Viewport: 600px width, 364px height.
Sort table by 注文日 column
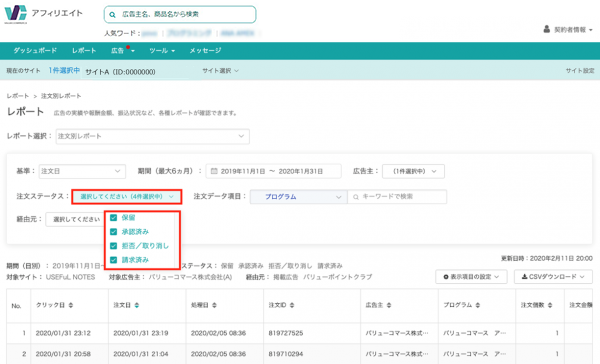(137, 305)
